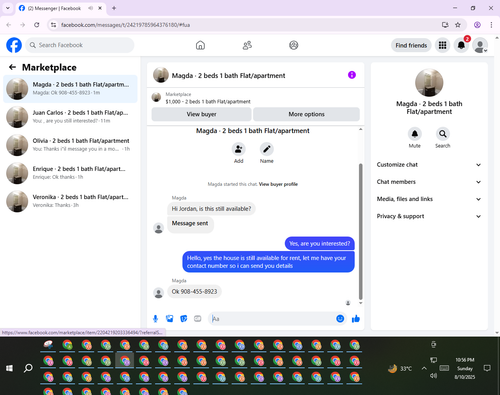The width and height of the screenshot is (500, 395).
Task: Open the apps grid menu icon
Action: click(442, 45)
